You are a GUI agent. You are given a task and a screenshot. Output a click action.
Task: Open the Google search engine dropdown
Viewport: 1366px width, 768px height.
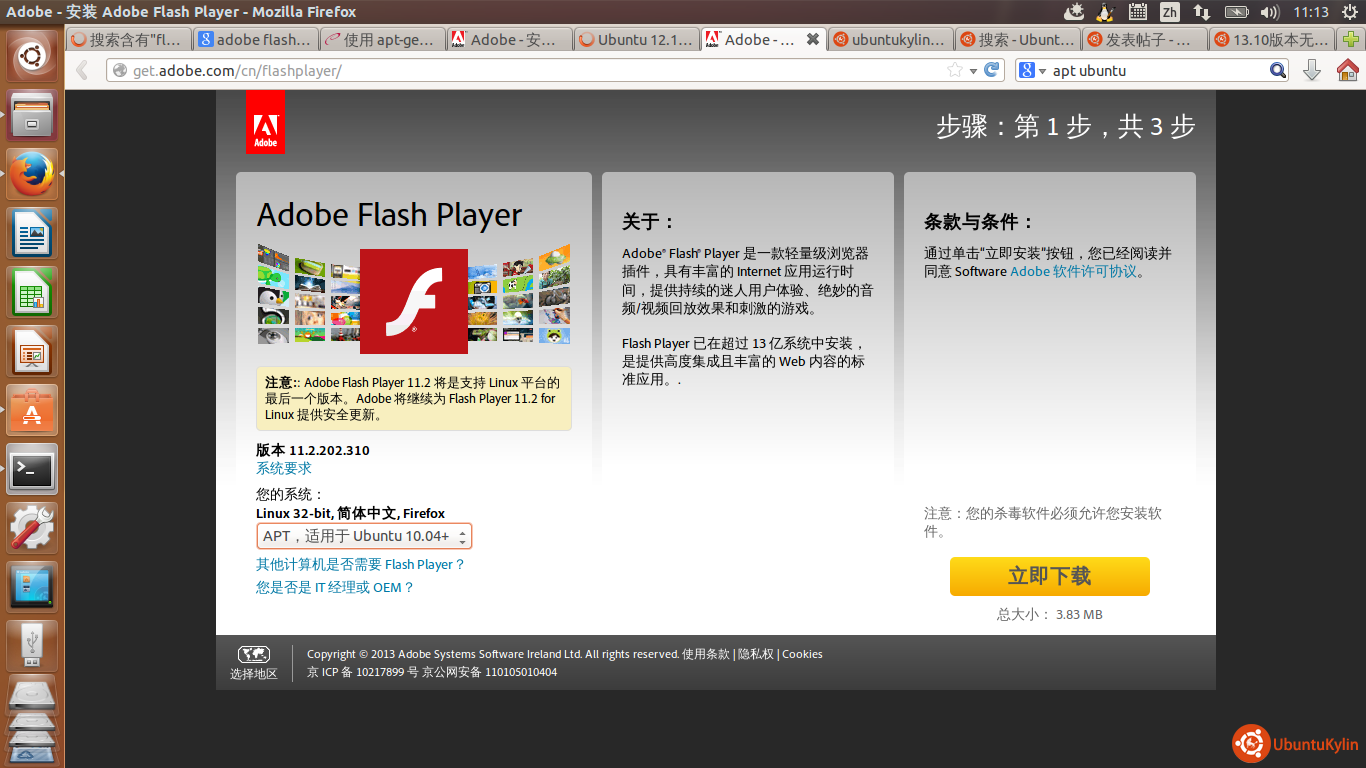1033,70
